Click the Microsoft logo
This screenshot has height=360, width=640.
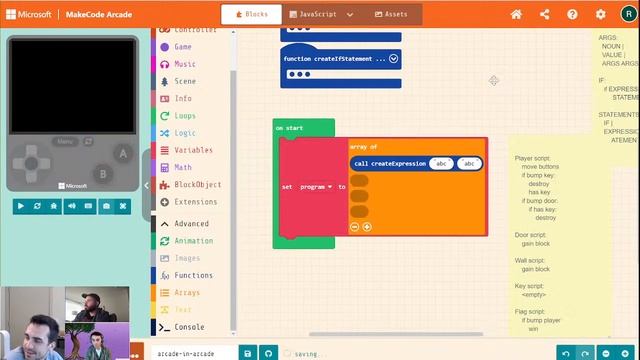29,14
